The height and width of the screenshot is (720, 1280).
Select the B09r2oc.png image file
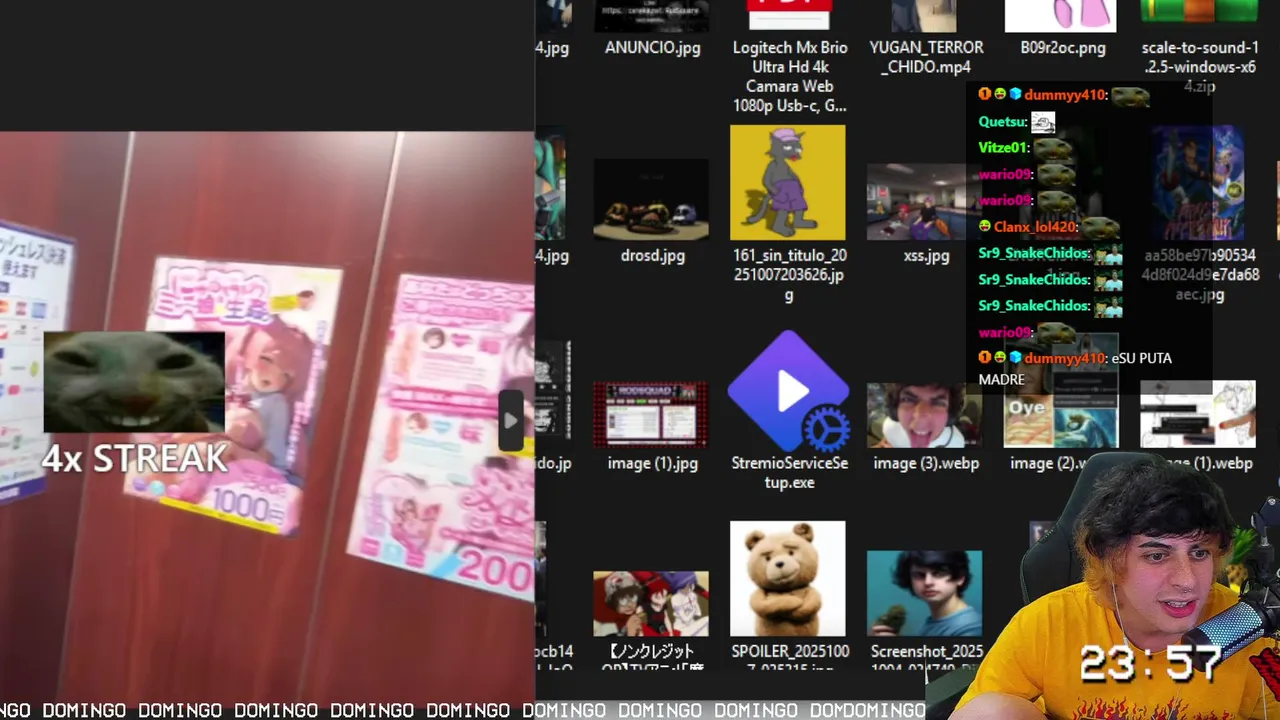(x=1061, y=16)
